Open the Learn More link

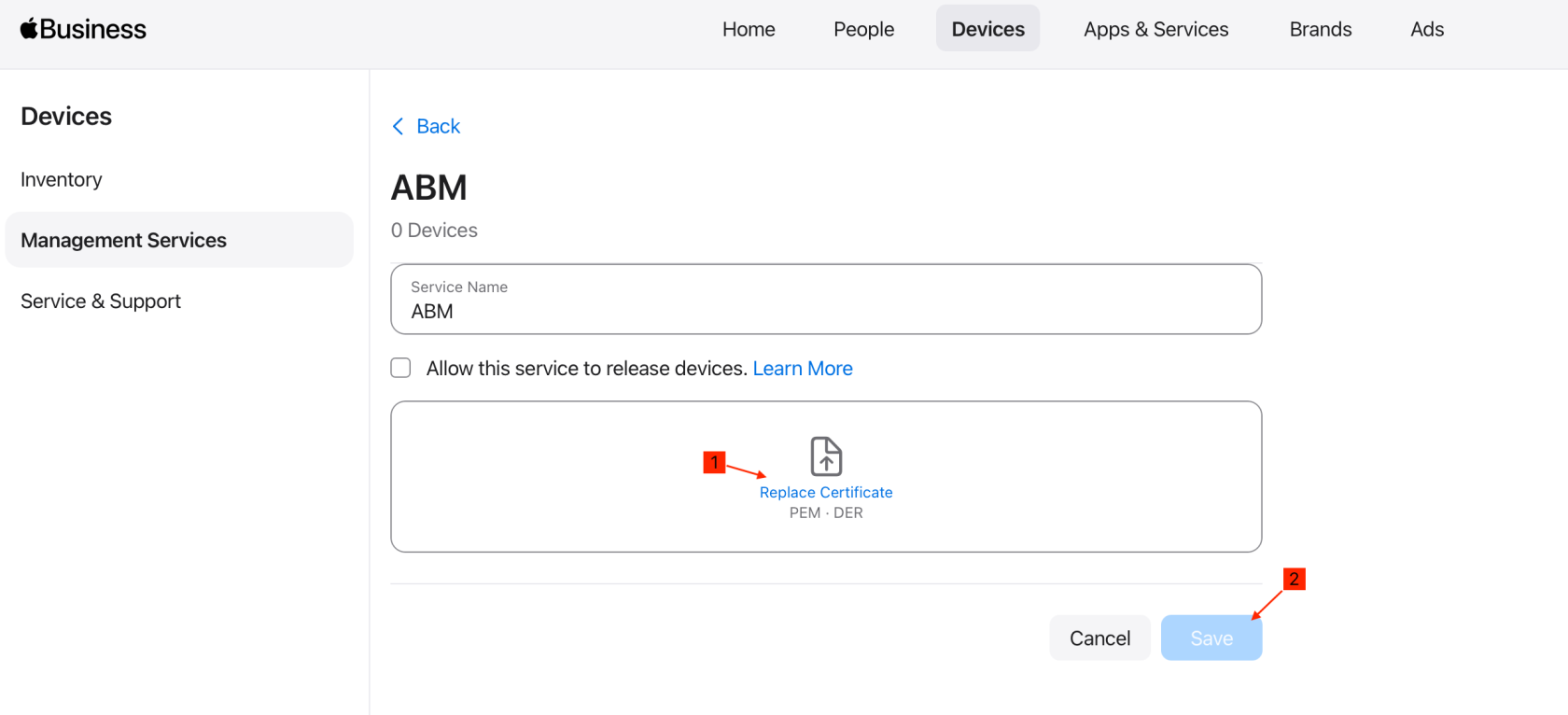803,368
